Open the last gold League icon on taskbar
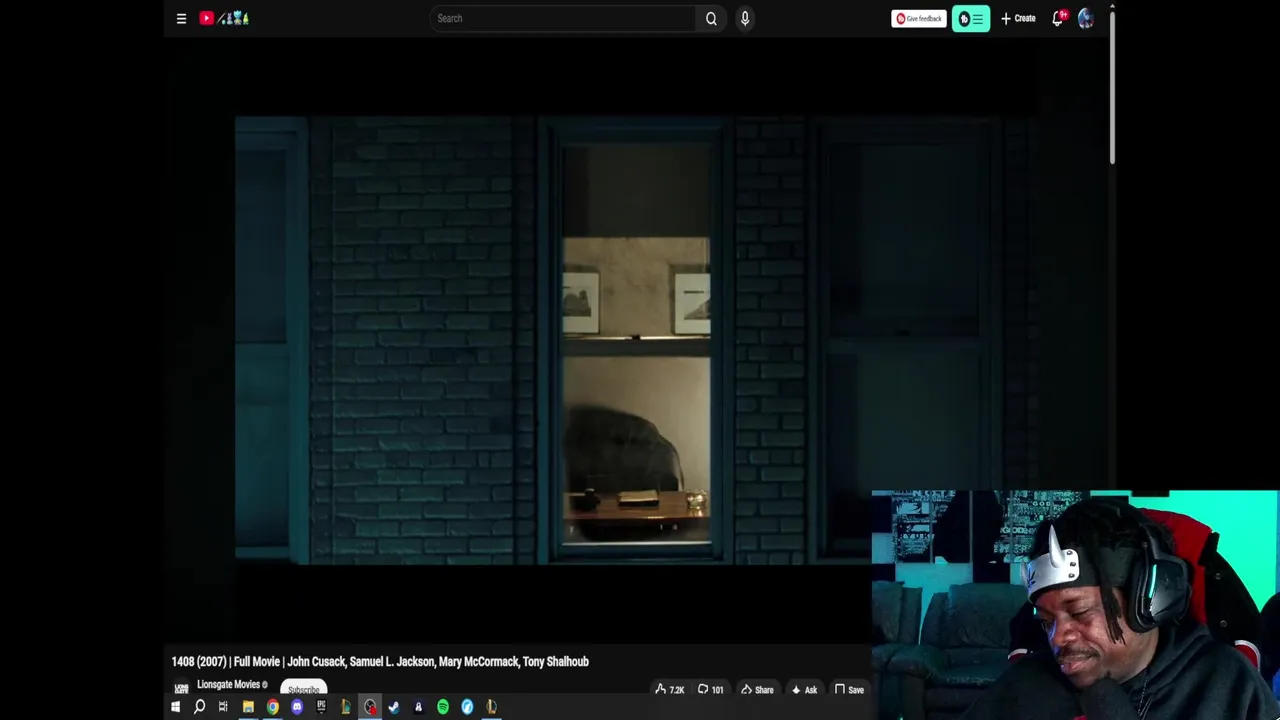This screenshot has height=720, width=1280. coord(491,707)
